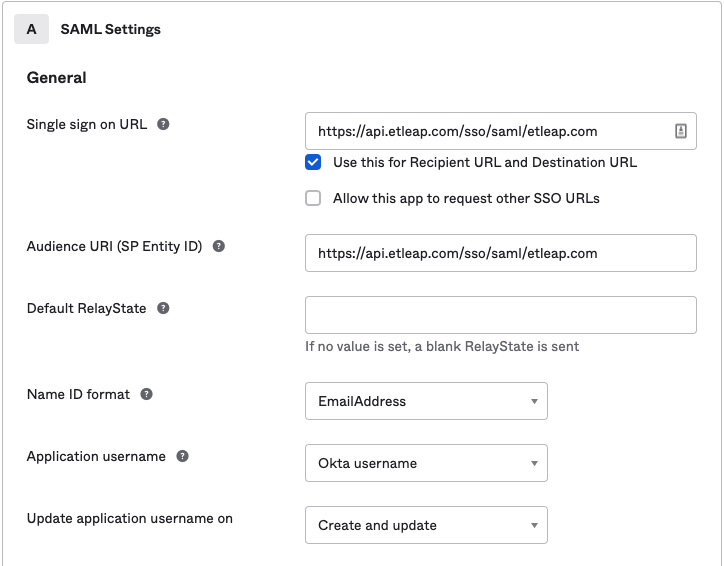Click help icon next to Default RelayState
724x566 pixels.
[163, 308]
